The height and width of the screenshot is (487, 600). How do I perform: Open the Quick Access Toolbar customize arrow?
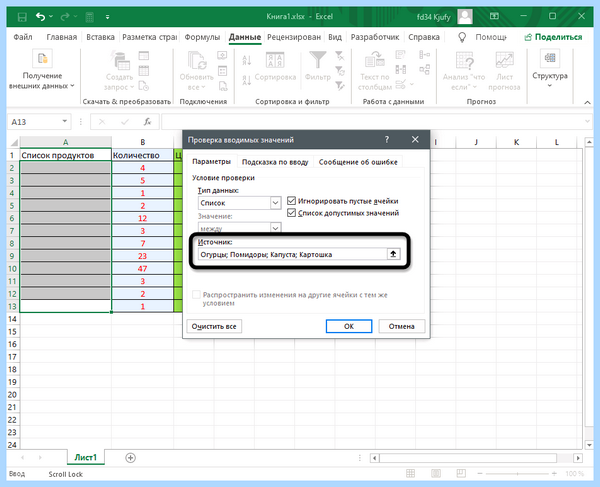click(x=108, y=17)
